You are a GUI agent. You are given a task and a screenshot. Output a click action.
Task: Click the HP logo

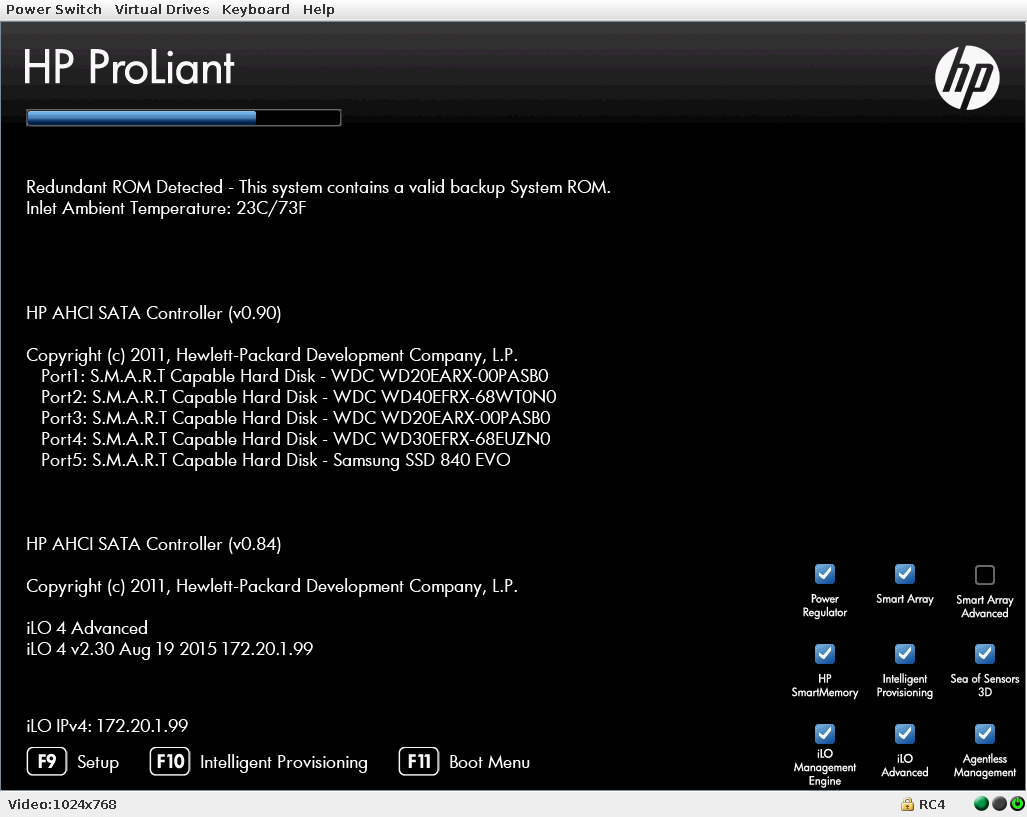click(x=967, y=77)
